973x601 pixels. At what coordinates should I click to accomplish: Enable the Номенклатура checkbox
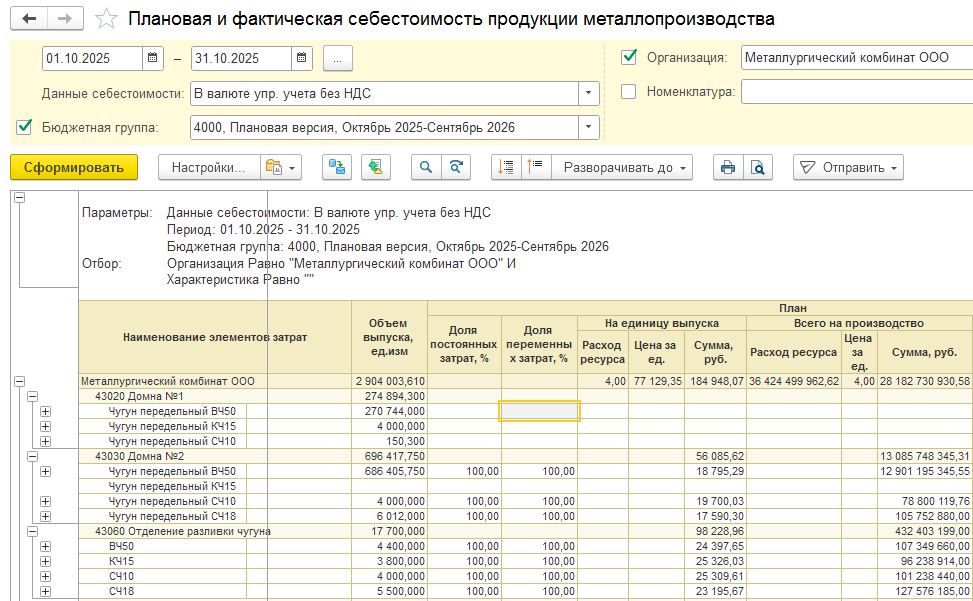click(x=629, y=92)
